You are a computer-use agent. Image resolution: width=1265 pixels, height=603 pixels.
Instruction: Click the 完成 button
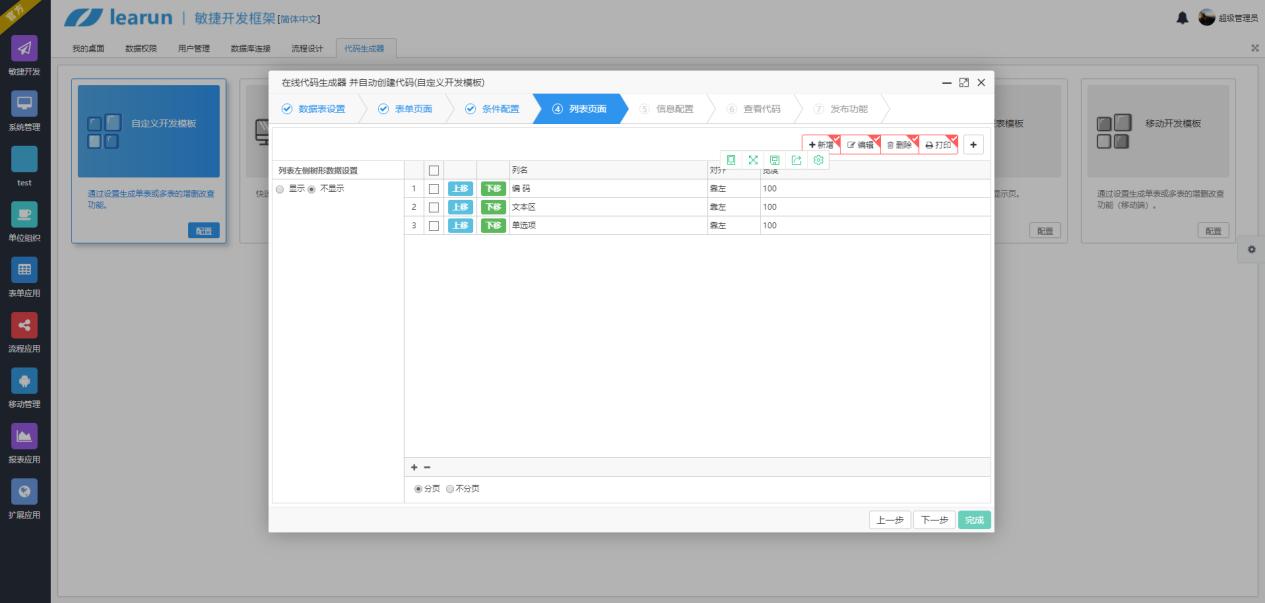coord(975,520)
